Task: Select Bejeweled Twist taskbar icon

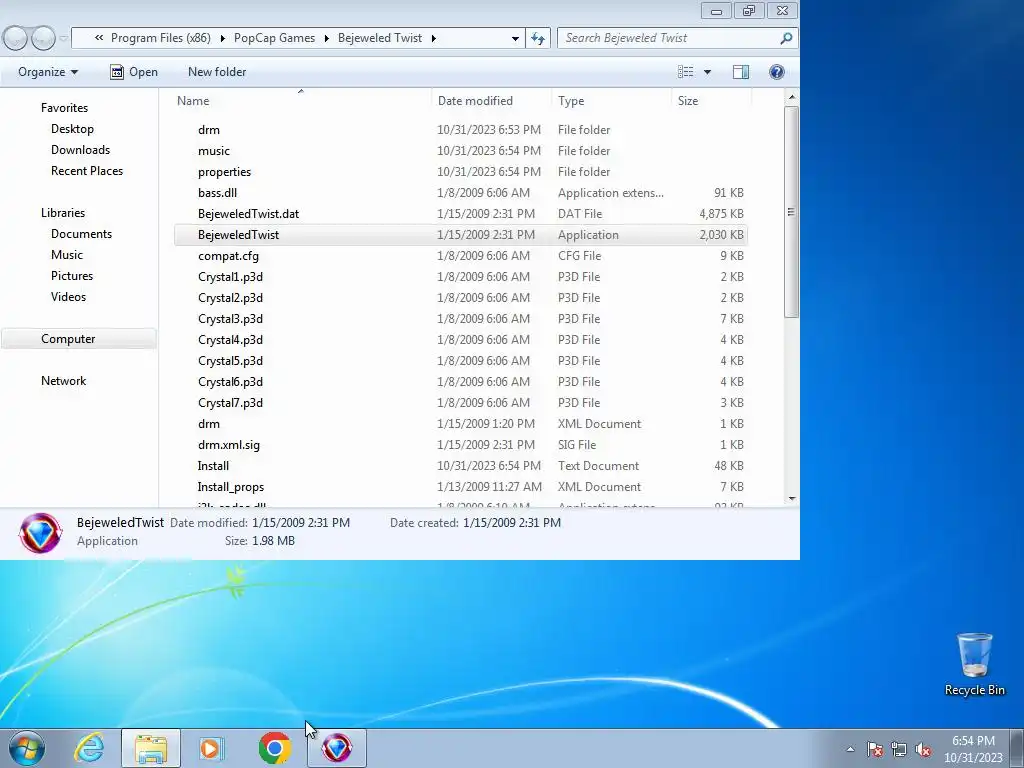Action: [x=336, y=748]
